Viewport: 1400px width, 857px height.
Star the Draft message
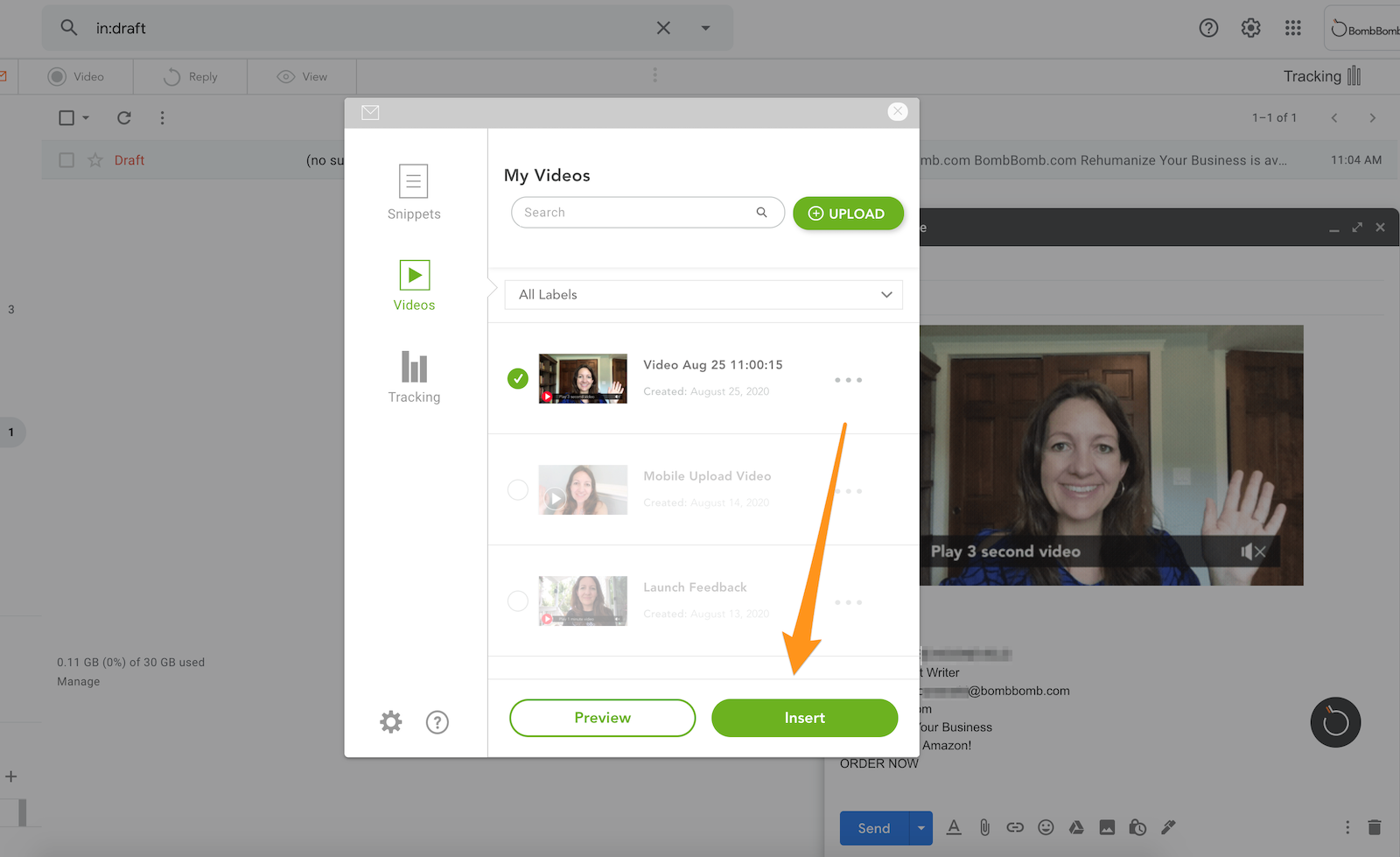(x=95, y=160)
